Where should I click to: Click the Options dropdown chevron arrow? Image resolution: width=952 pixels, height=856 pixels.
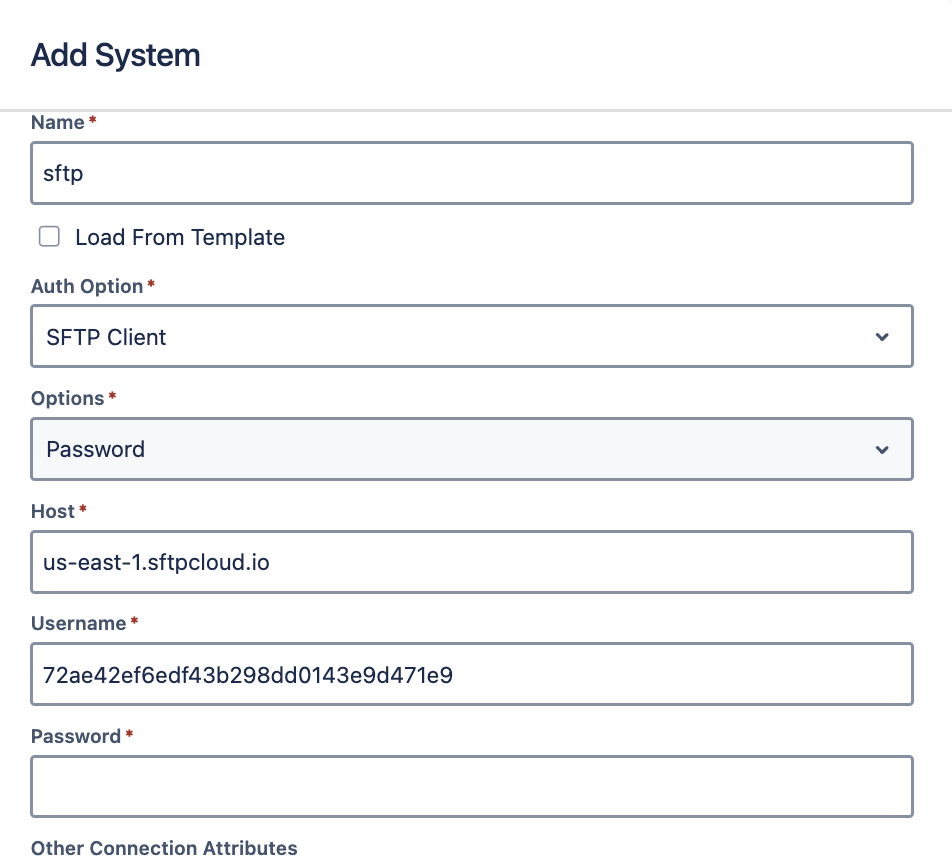(x=882, y=449)
